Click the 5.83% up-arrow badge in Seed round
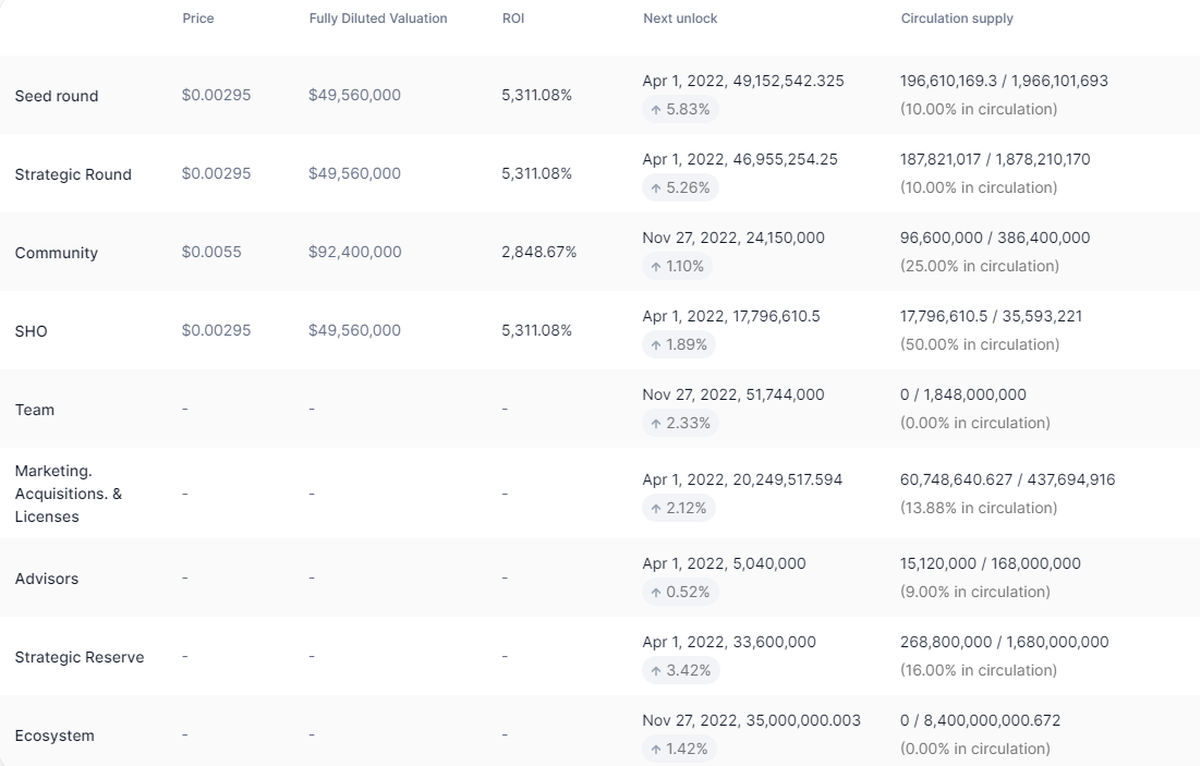This screenshot has width=1200, height=766. tap(680, 109)
